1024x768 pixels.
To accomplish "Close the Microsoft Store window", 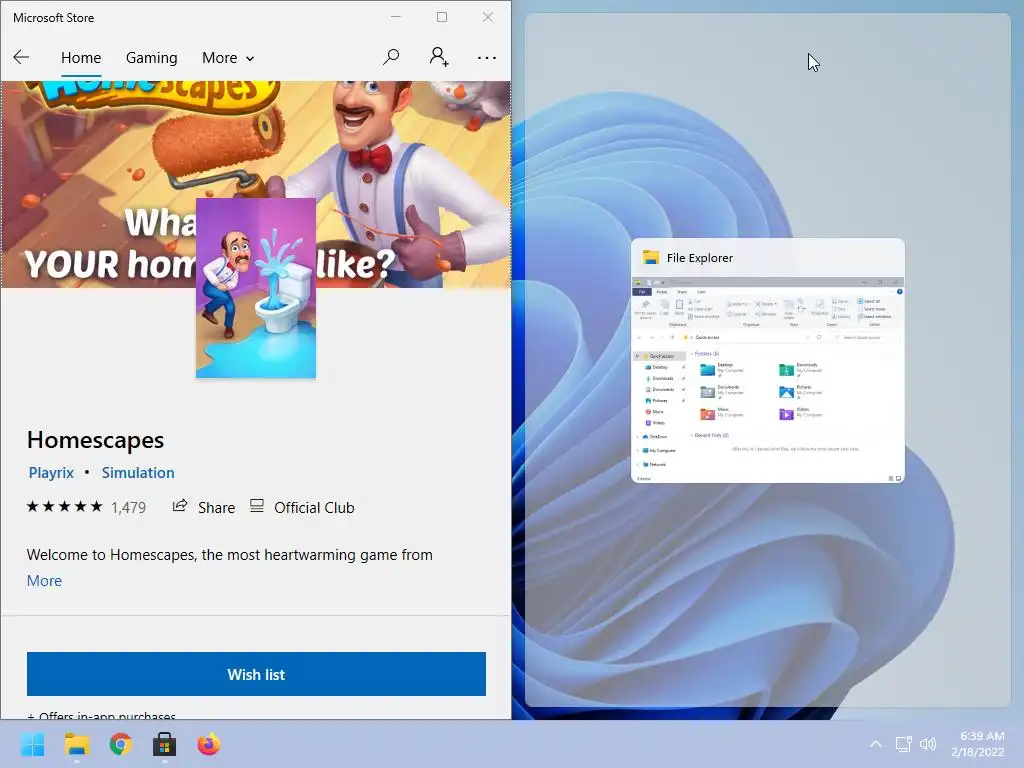I will 488,17.
